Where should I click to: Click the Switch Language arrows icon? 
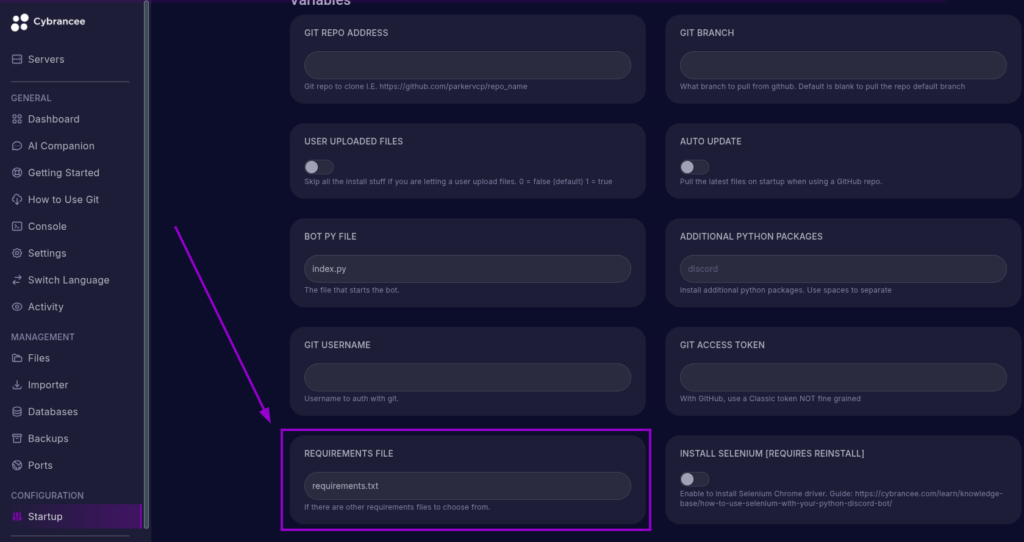pos(17,281)
